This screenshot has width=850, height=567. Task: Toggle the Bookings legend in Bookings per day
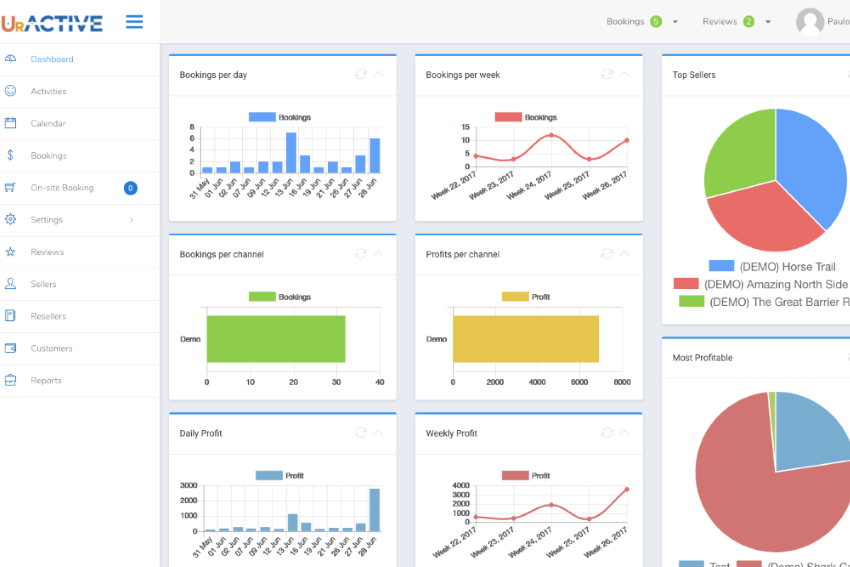tap(280, 117)
